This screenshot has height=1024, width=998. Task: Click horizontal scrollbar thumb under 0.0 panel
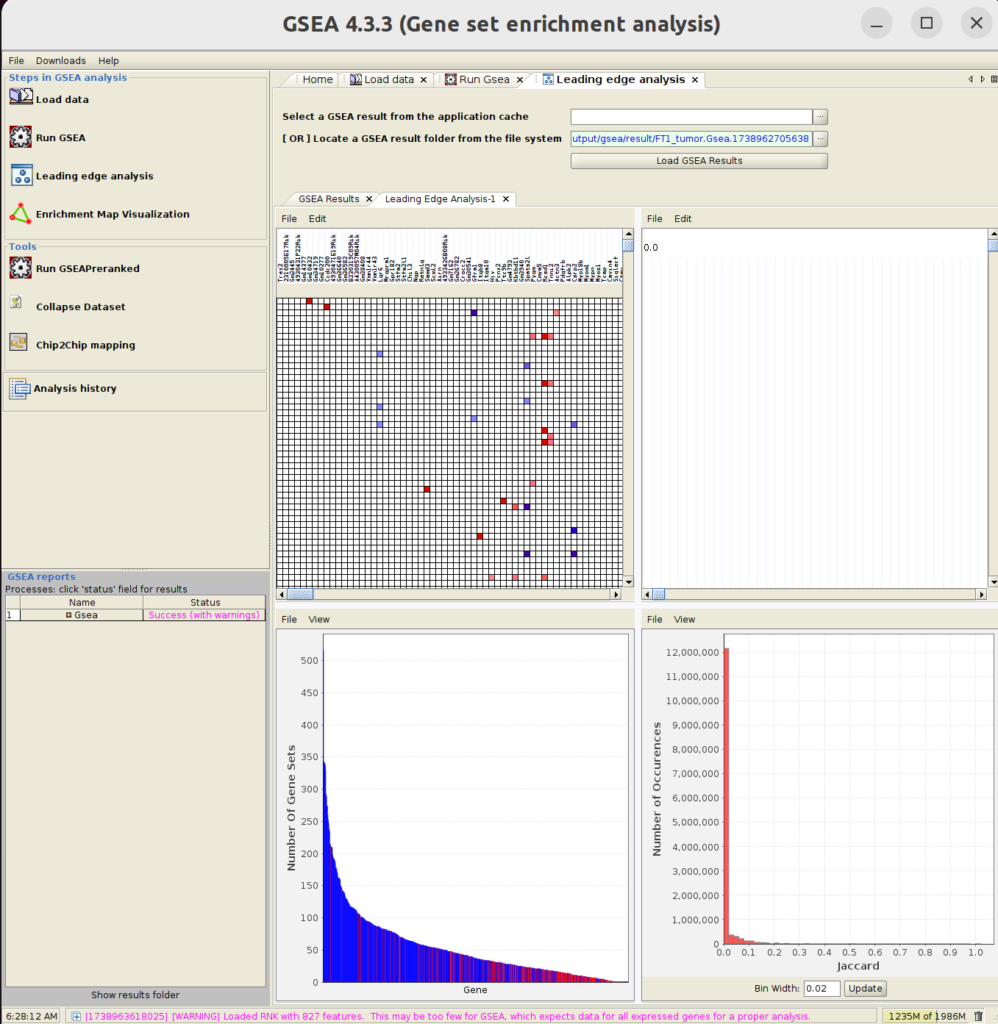[x=659, y=594]
